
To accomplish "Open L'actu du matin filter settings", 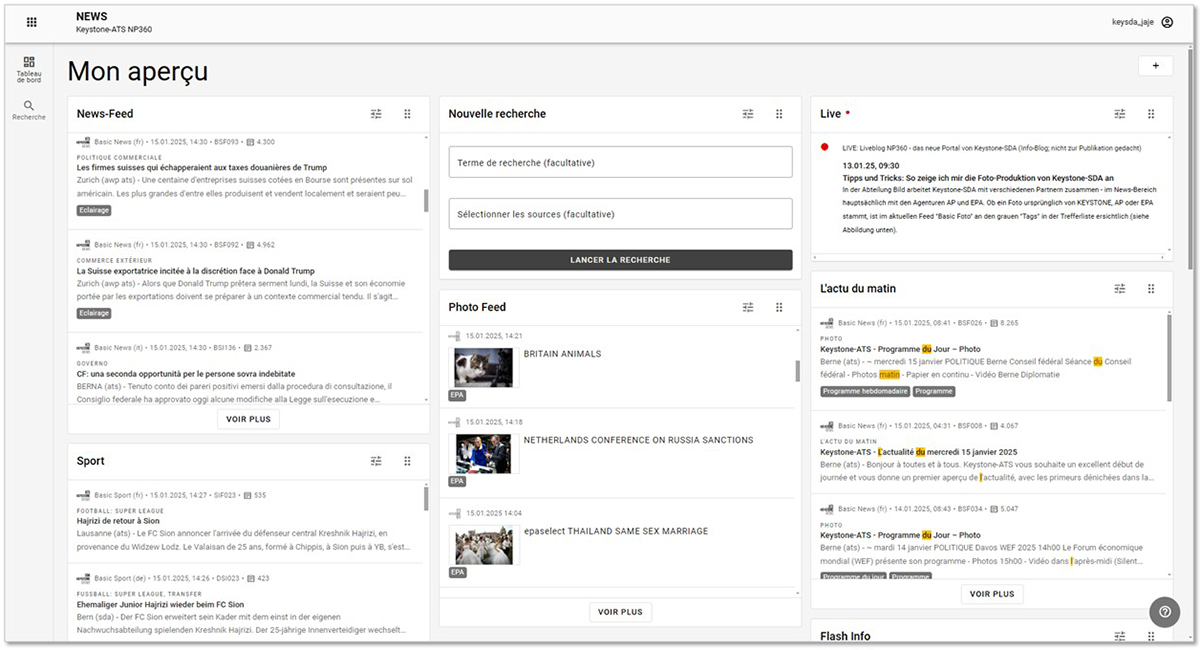I will pos(1120,288).
